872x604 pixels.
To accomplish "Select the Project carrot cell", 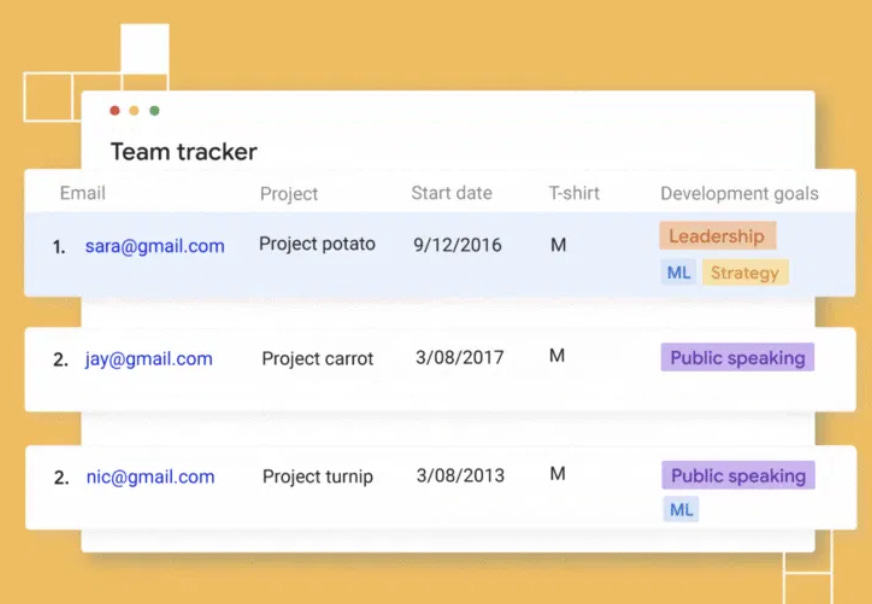I will tap(317, 358).
